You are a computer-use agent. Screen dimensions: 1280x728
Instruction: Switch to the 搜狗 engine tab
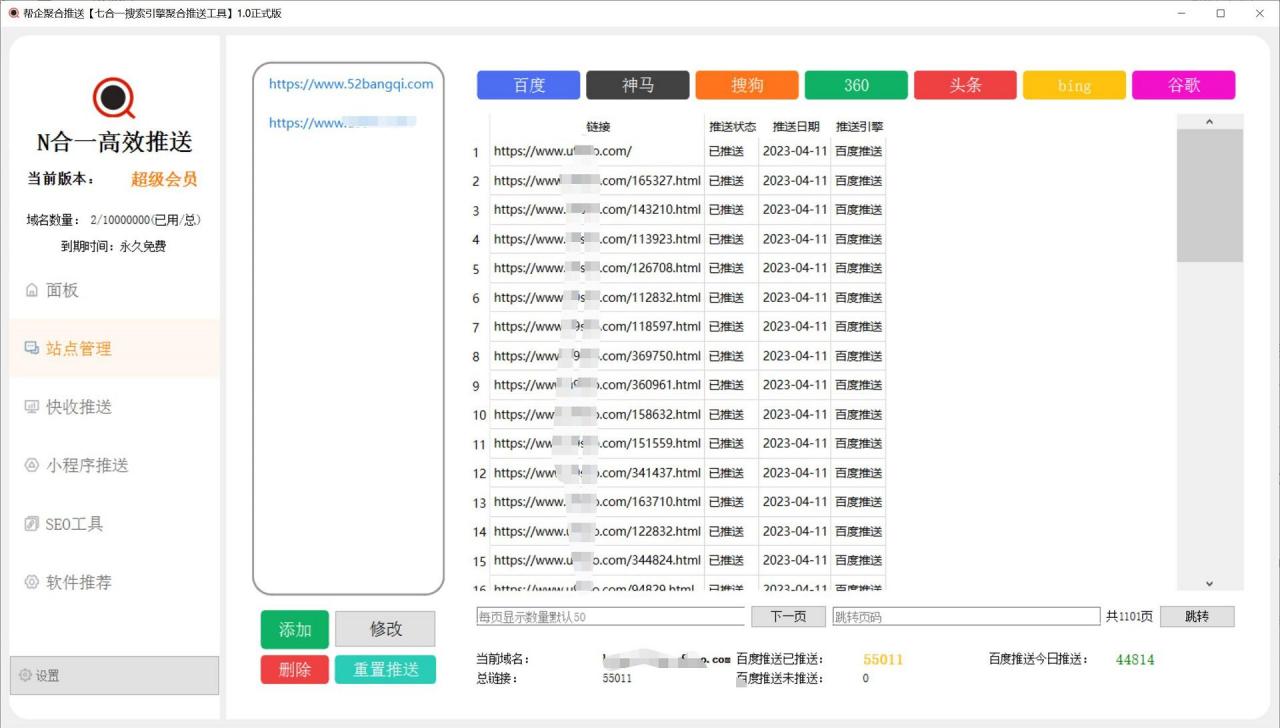click(747, 85)
